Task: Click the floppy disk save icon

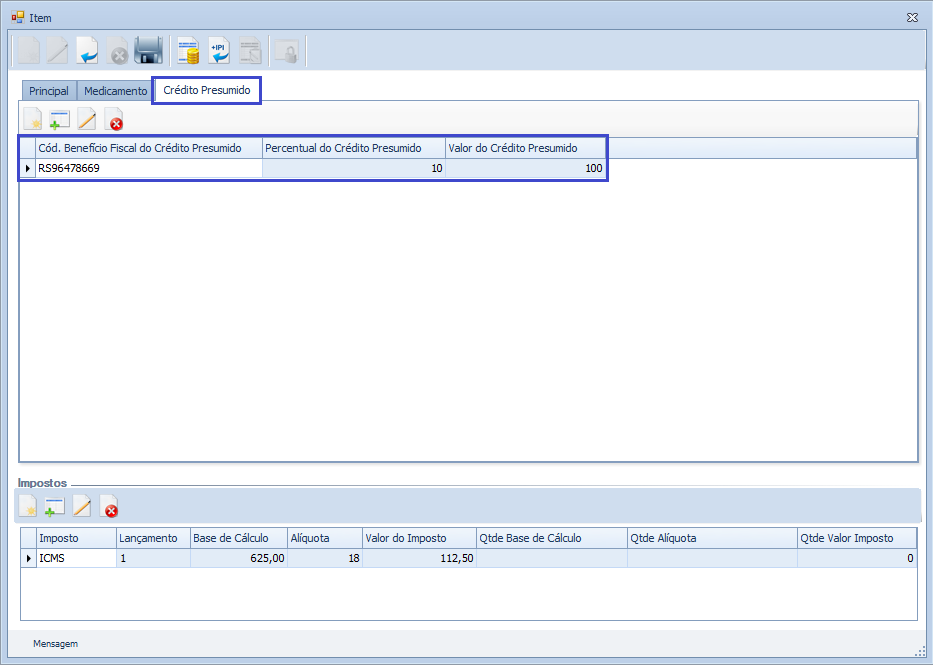Action: pos(148,51)
